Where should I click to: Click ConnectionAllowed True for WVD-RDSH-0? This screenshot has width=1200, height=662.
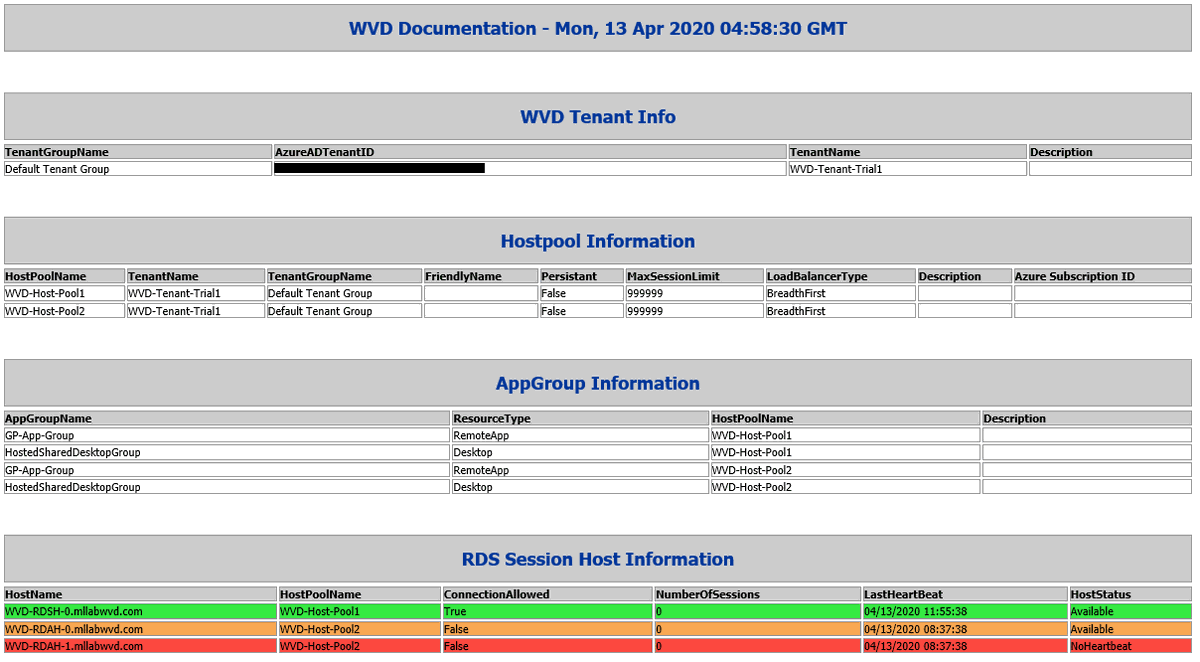[547, 611]
